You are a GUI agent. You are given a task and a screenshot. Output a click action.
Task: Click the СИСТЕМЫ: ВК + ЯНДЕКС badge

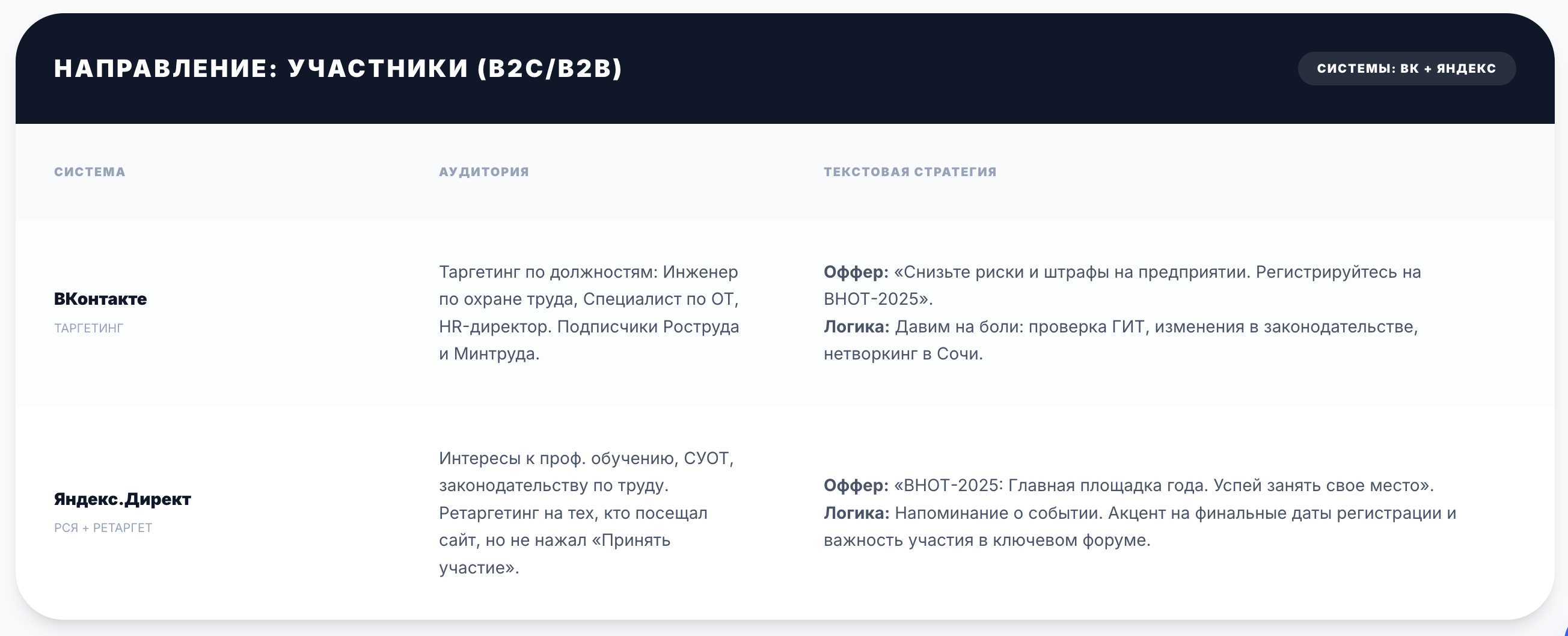click(1406, 68)
